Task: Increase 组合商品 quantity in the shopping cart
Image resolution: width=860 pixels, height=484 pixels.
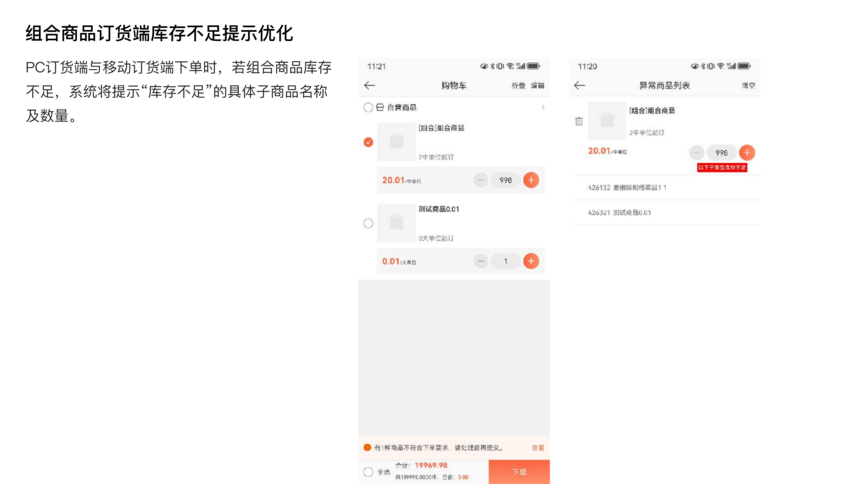Action: click(x=531, y=180)
